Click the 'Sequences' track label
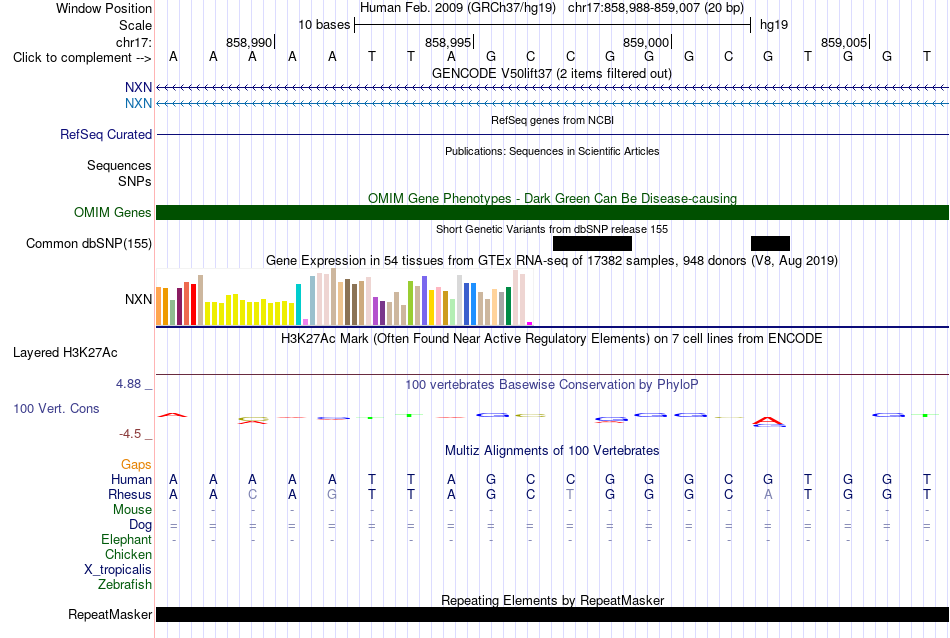 coord(119,165)
